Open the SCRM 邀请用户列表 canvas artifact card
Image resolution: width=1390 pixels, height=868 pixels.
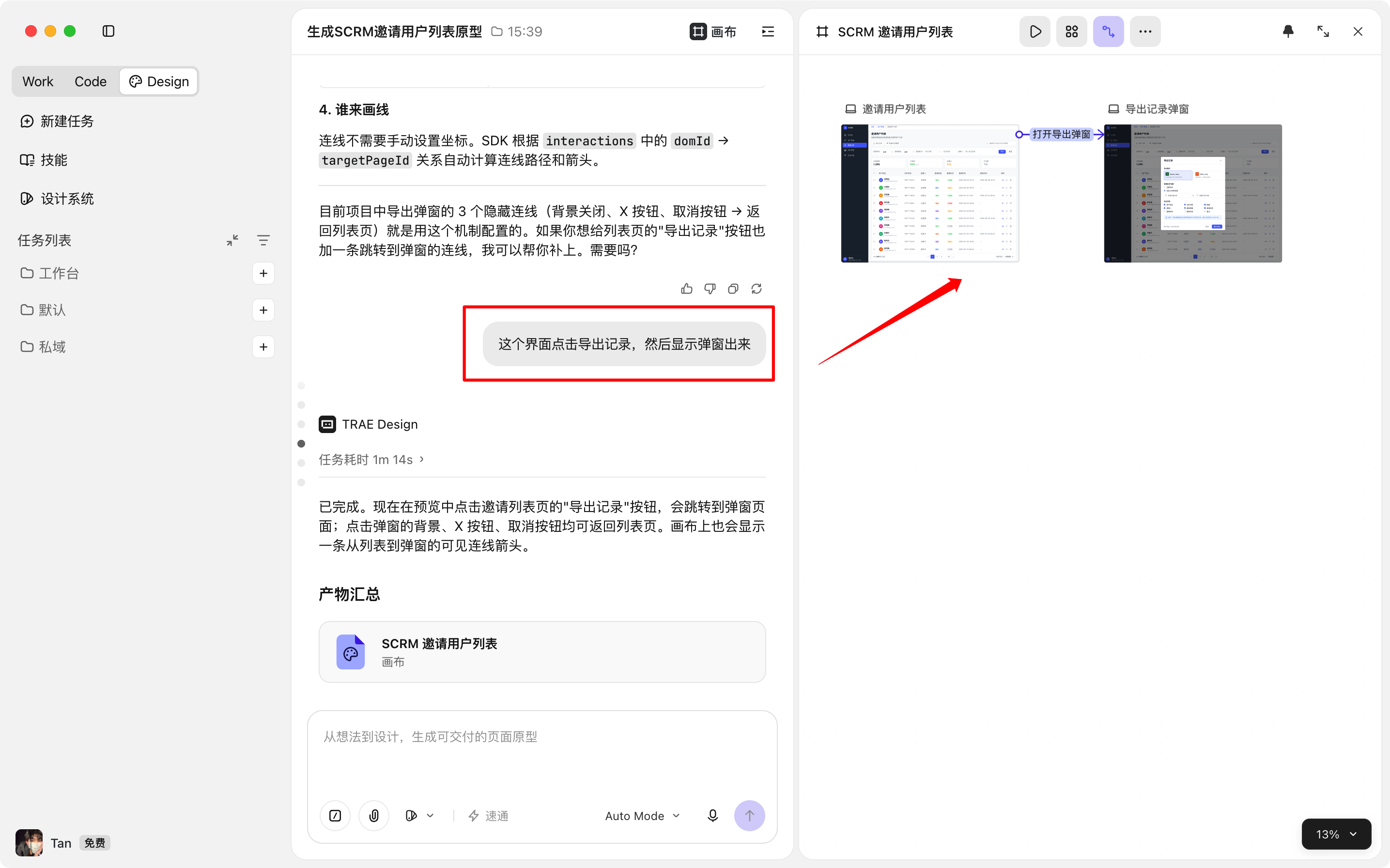(x=542, y=652)
